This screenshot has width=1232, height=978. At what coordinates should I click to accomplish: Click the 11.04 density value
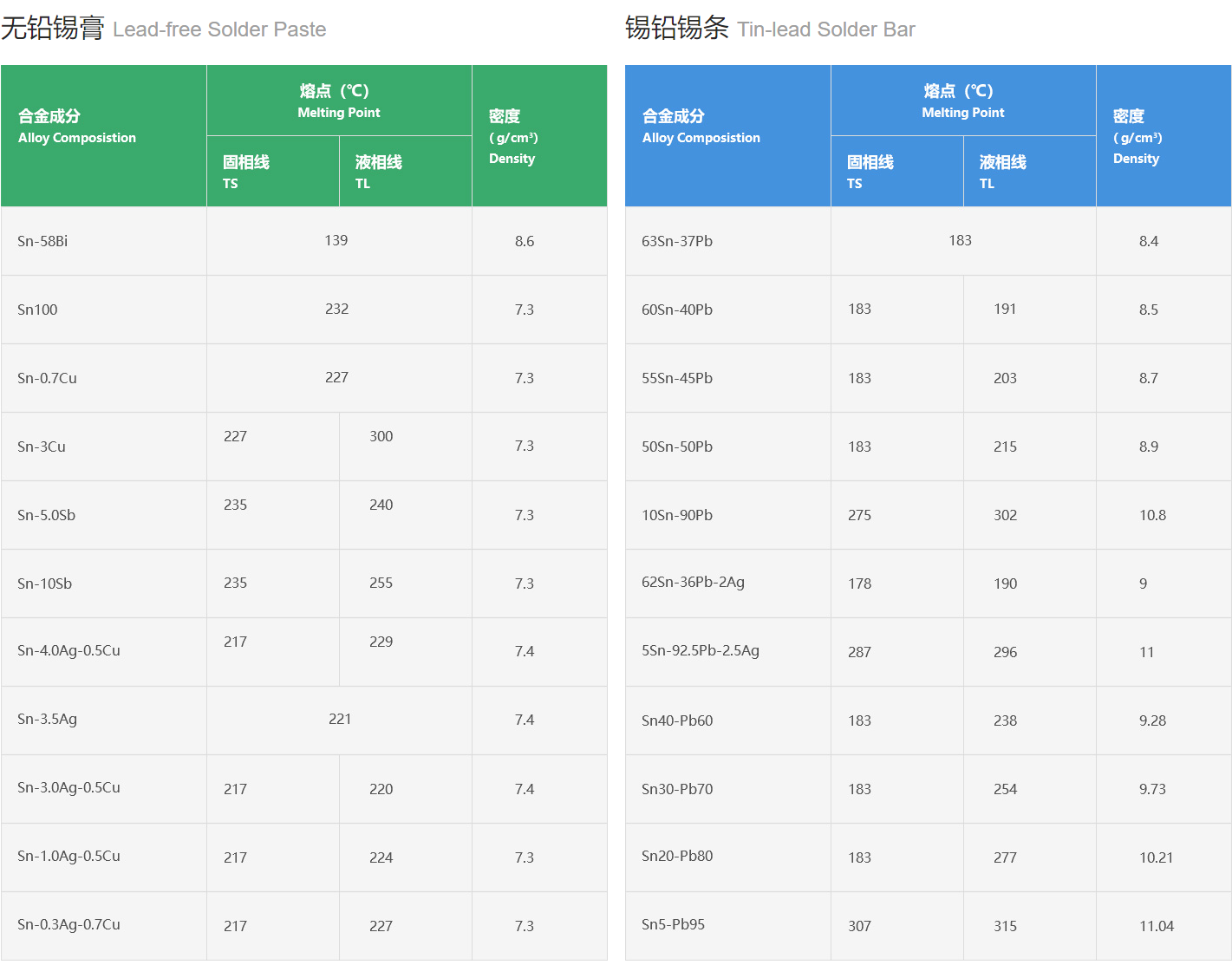coord(1157,926)
